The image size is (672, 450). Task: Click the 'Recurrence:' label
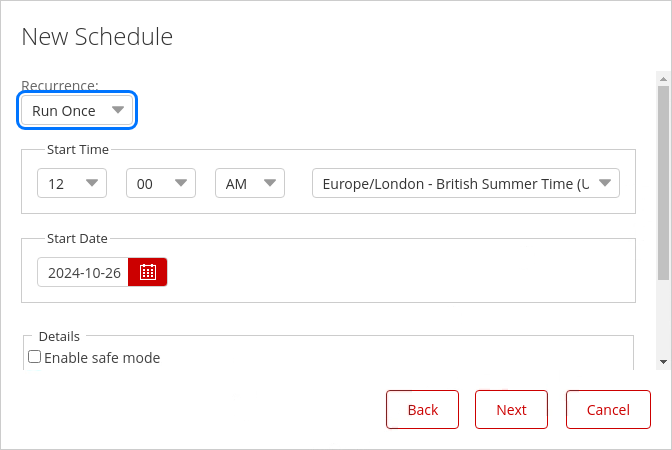[x=60, y=86]
